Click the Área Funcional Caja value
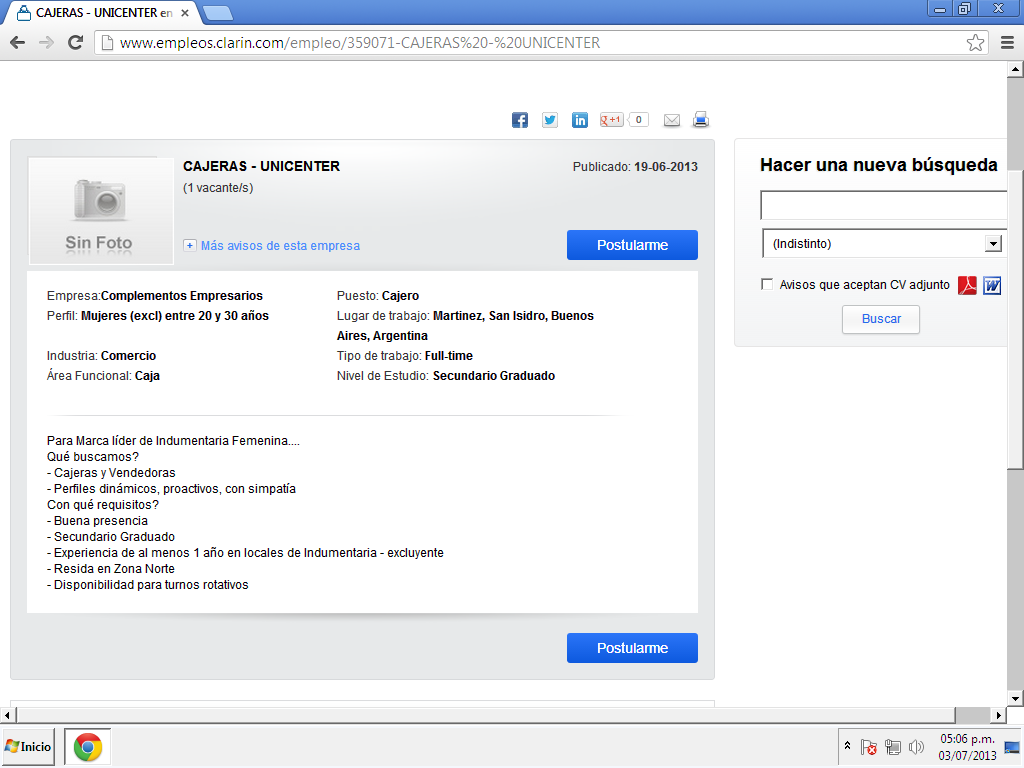This screenshot has height=768, width=1024. pos(148,376)
